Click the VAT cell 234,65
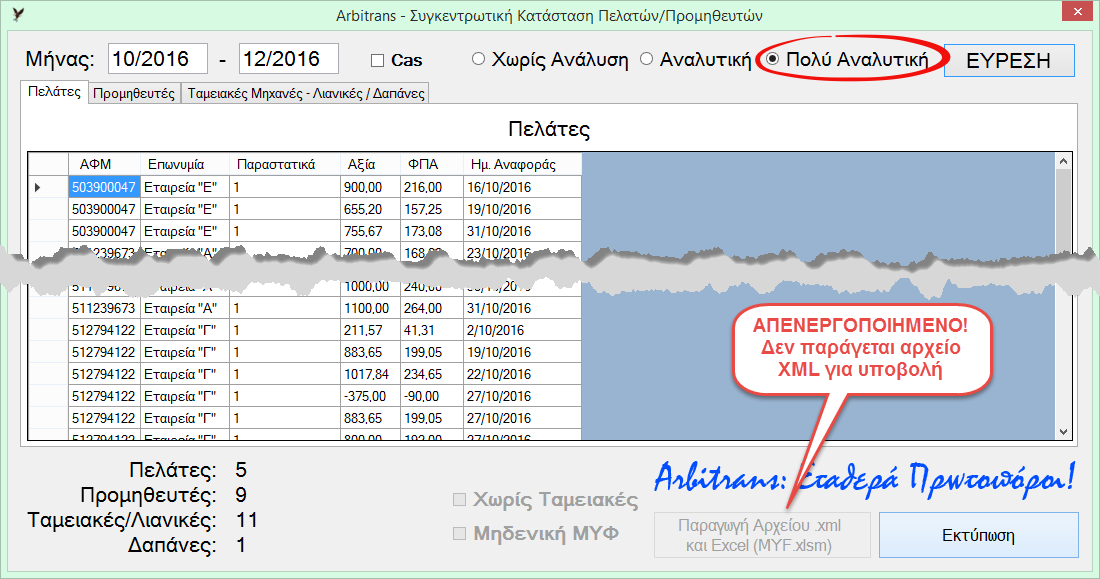 click(x=432, y=374)
